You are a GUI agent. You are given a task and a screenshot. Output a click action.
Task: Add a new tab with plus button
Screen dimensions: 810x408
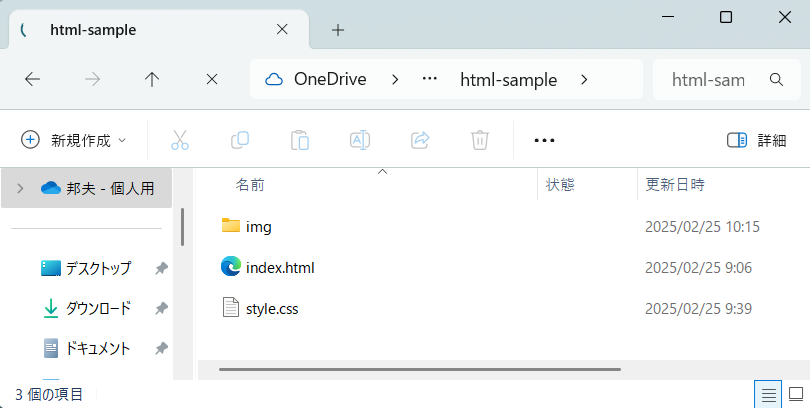click(338, 30)
